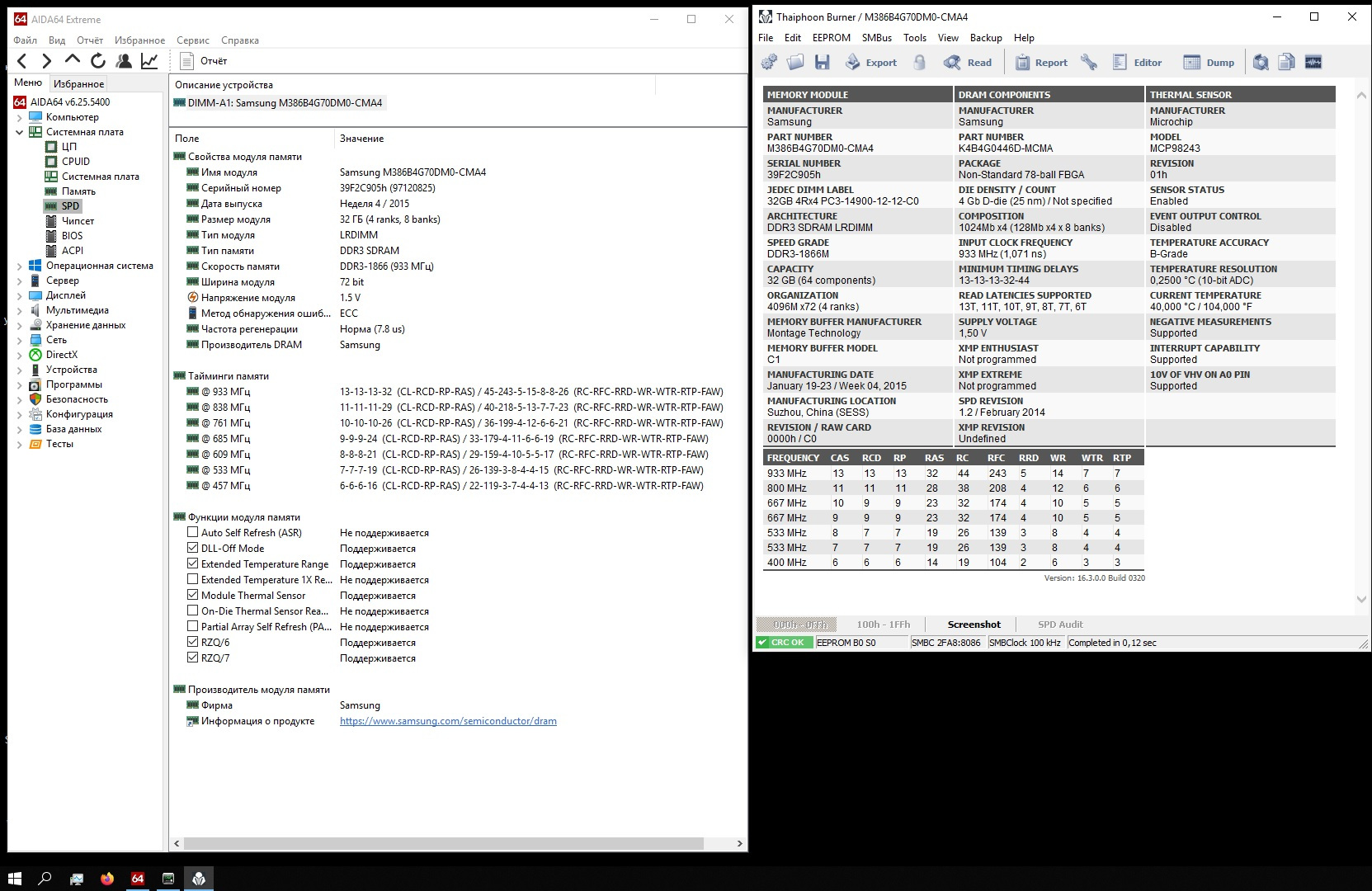Expand the Дисплей tree node
1372x891 pixels.
point(20,295)
